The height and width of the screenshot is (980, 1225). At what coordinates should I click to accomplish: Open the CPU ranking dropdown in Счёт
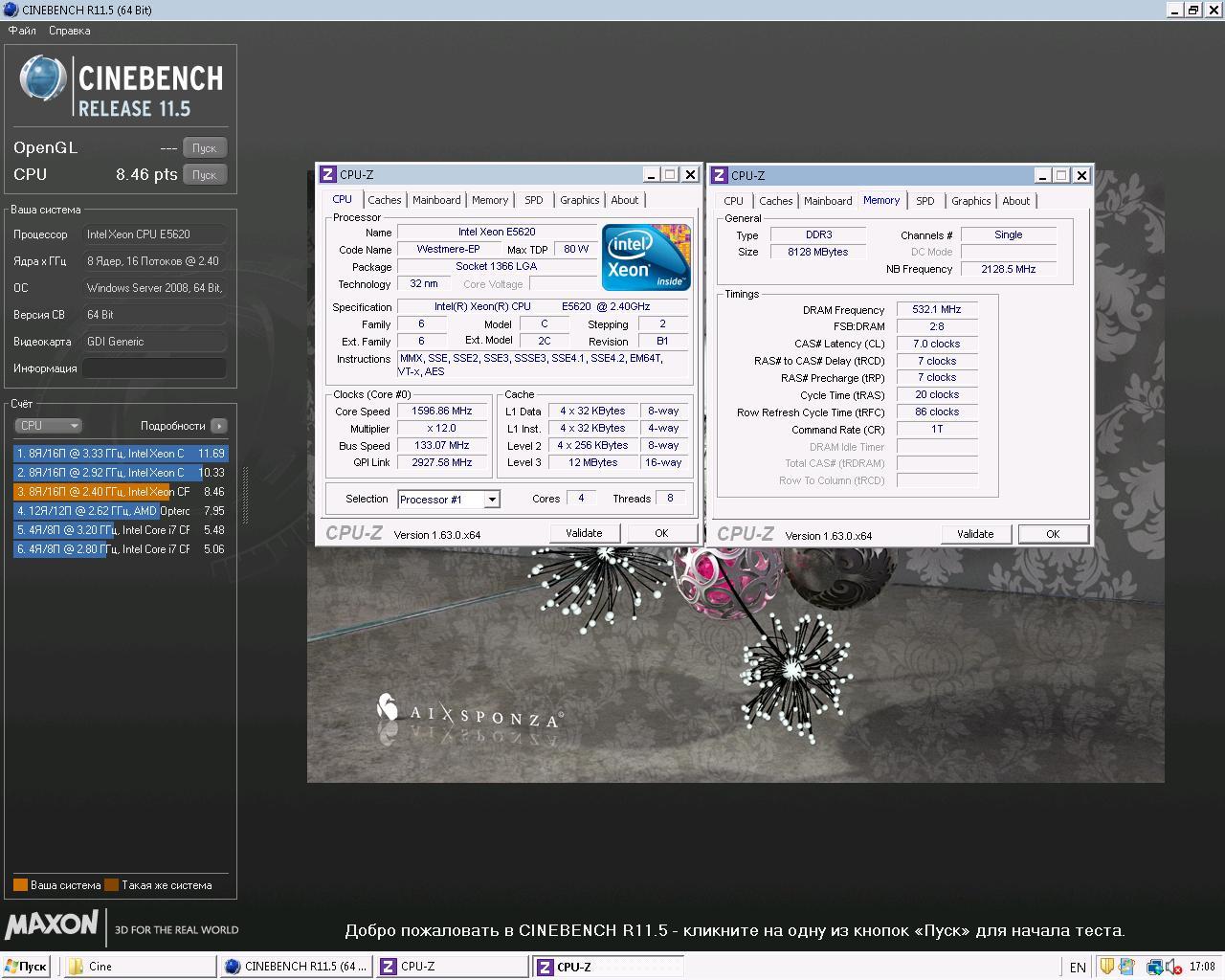tap(49, 426)
